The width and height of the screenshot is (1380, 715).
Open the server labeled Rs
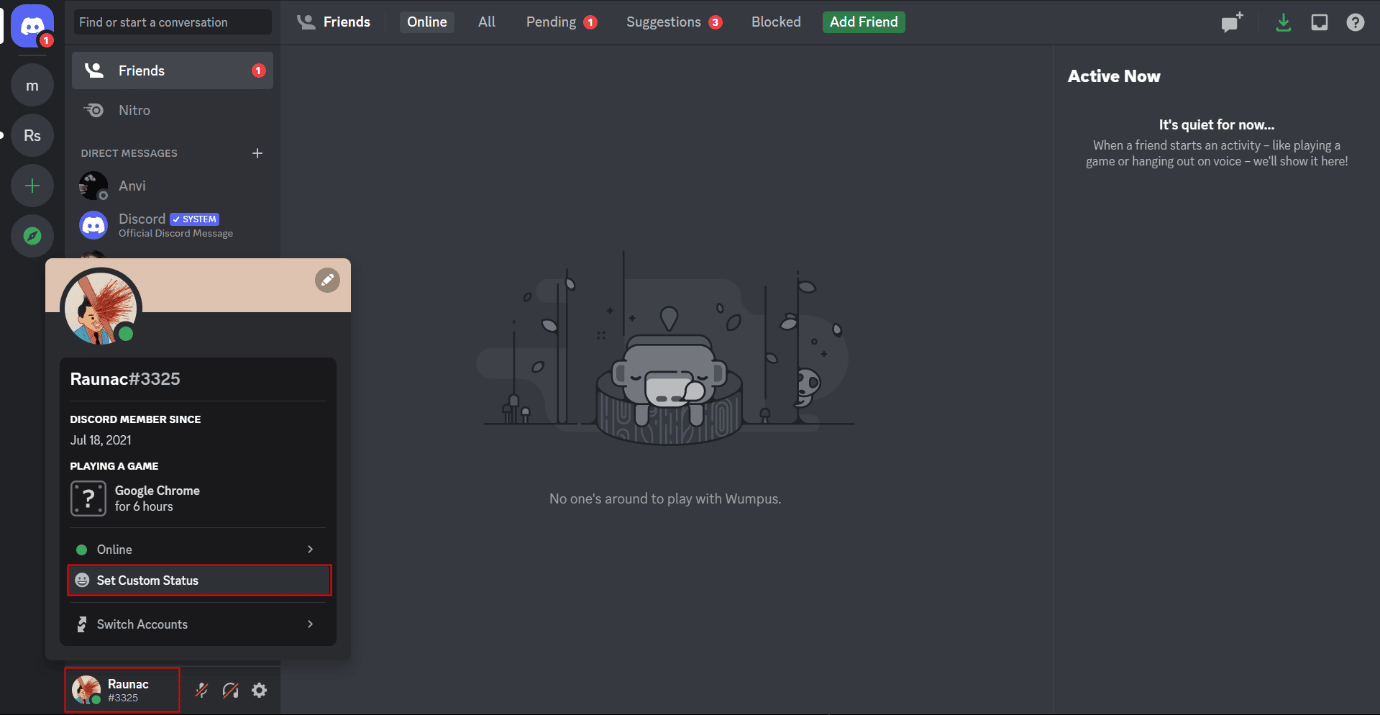[x=32, y=135]
